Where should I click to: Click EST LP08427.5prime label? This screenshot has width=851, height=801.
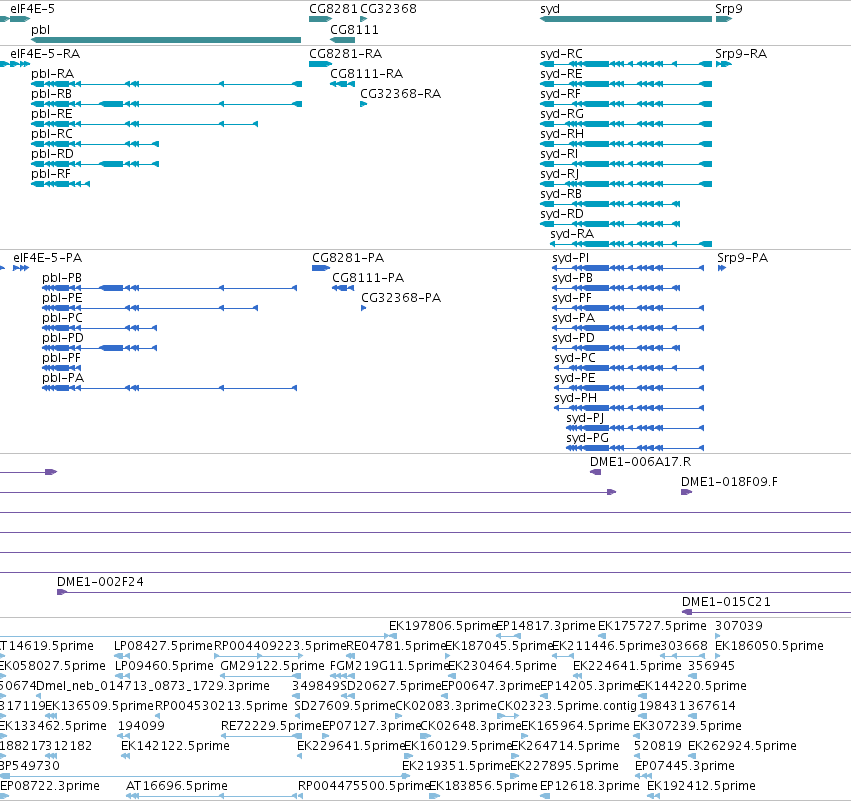[163, 646]
